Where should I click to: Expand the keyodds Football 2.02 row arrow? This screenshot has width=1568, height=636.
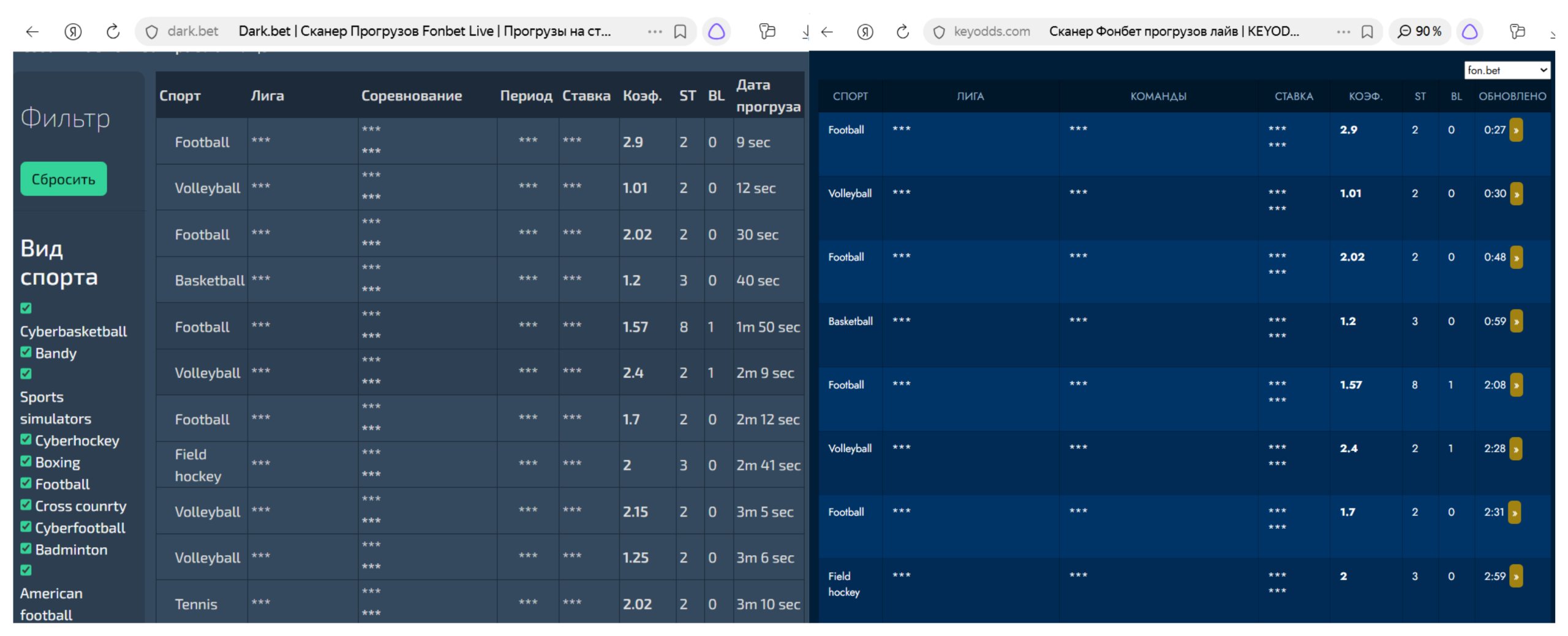coord(1515,257)
